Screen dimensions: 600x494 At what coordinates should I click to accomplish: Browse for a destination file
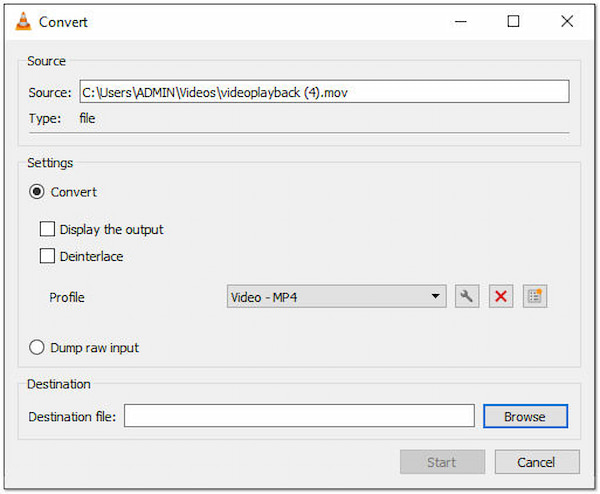(x=525, y=416)
